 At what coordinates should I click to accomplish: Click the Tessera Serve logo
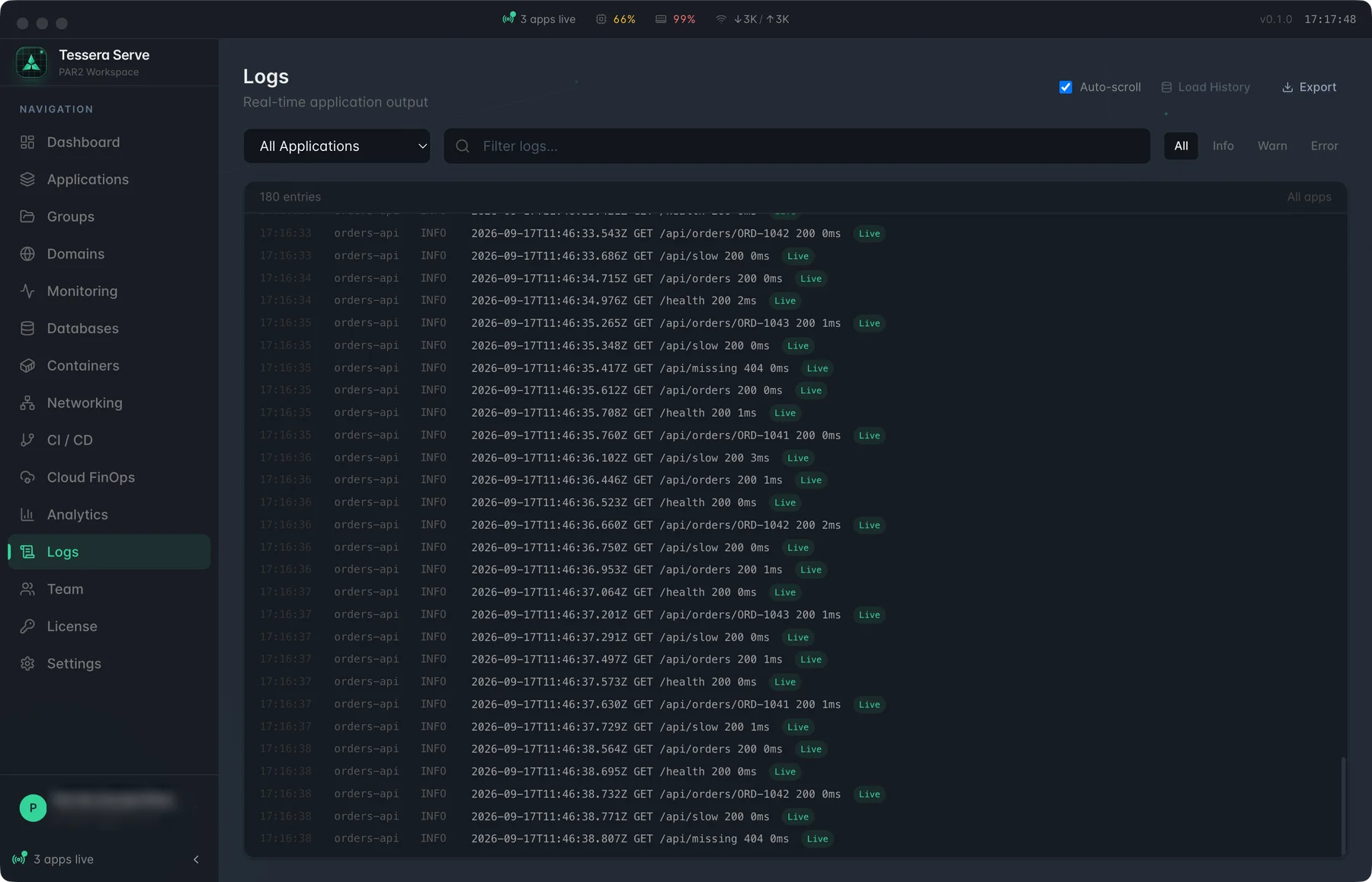tap(31, 63)
